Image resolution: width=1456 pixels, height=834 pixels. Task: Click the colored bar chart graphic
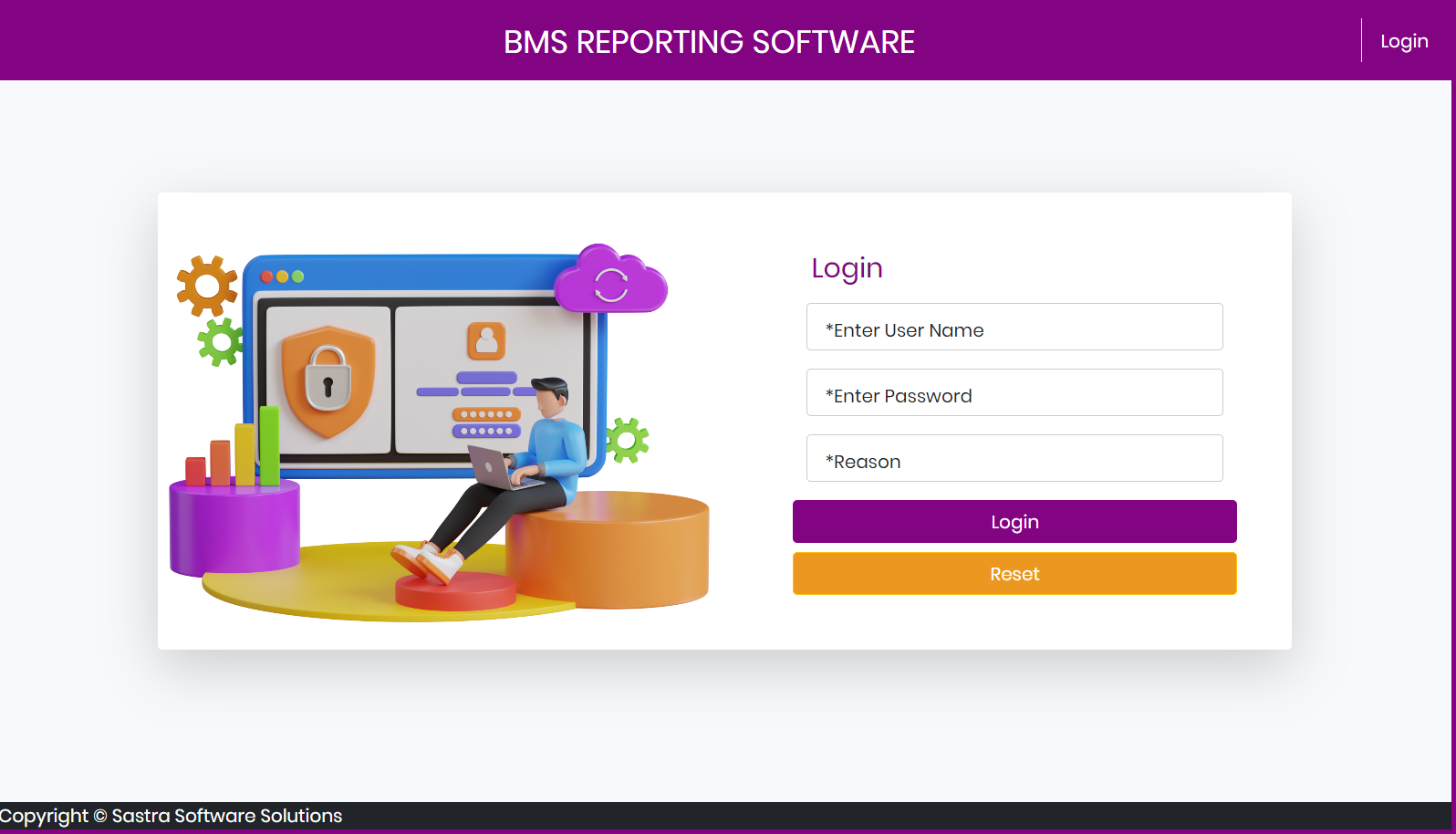pos(234,452)
